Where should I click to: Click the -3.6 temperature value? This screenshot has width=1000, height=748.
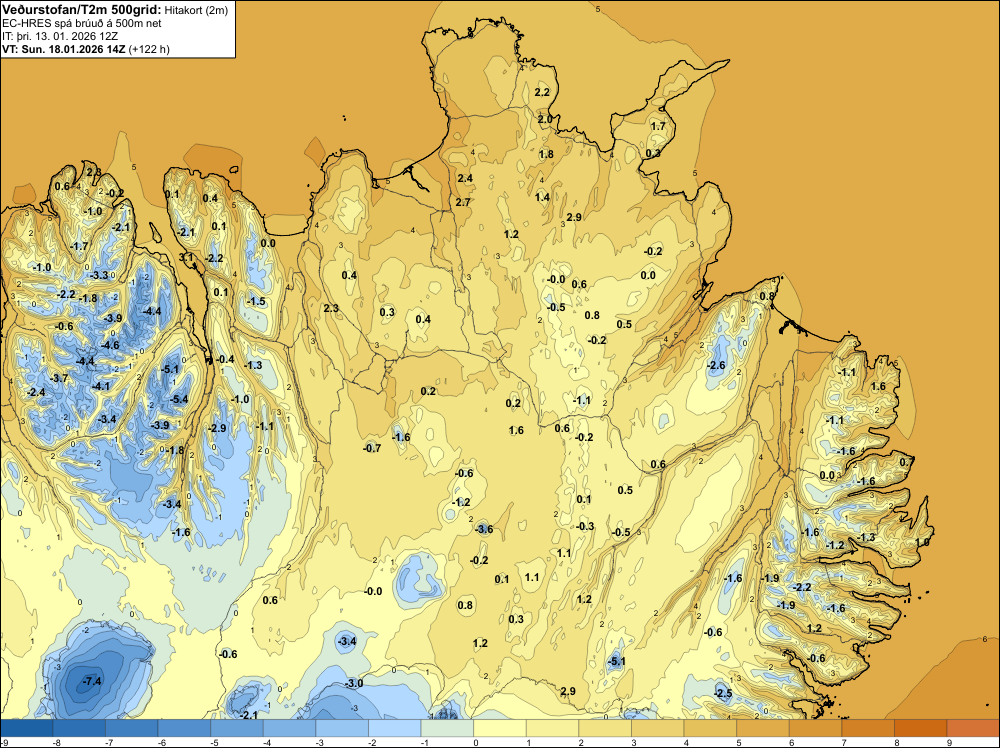click(x=484, y=529)
